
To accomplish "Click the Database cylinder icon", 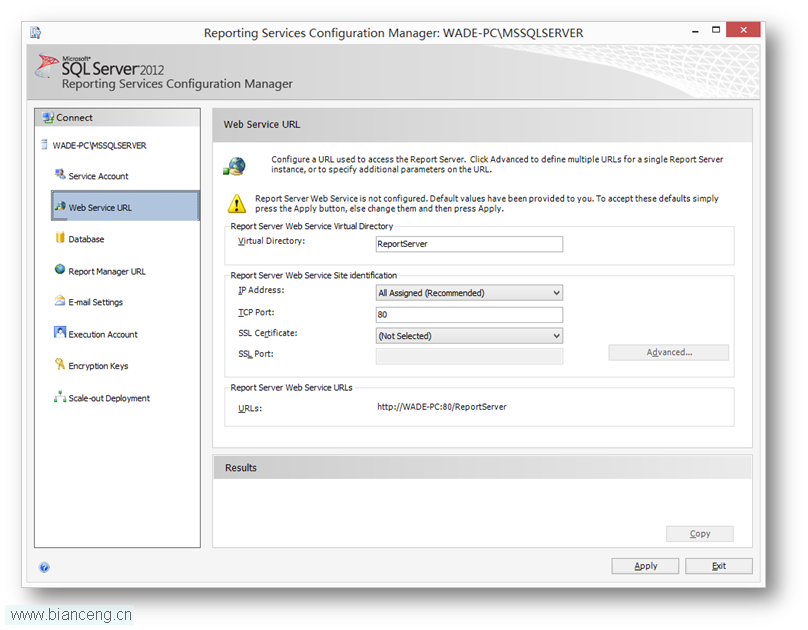I will tap(60, 237).
